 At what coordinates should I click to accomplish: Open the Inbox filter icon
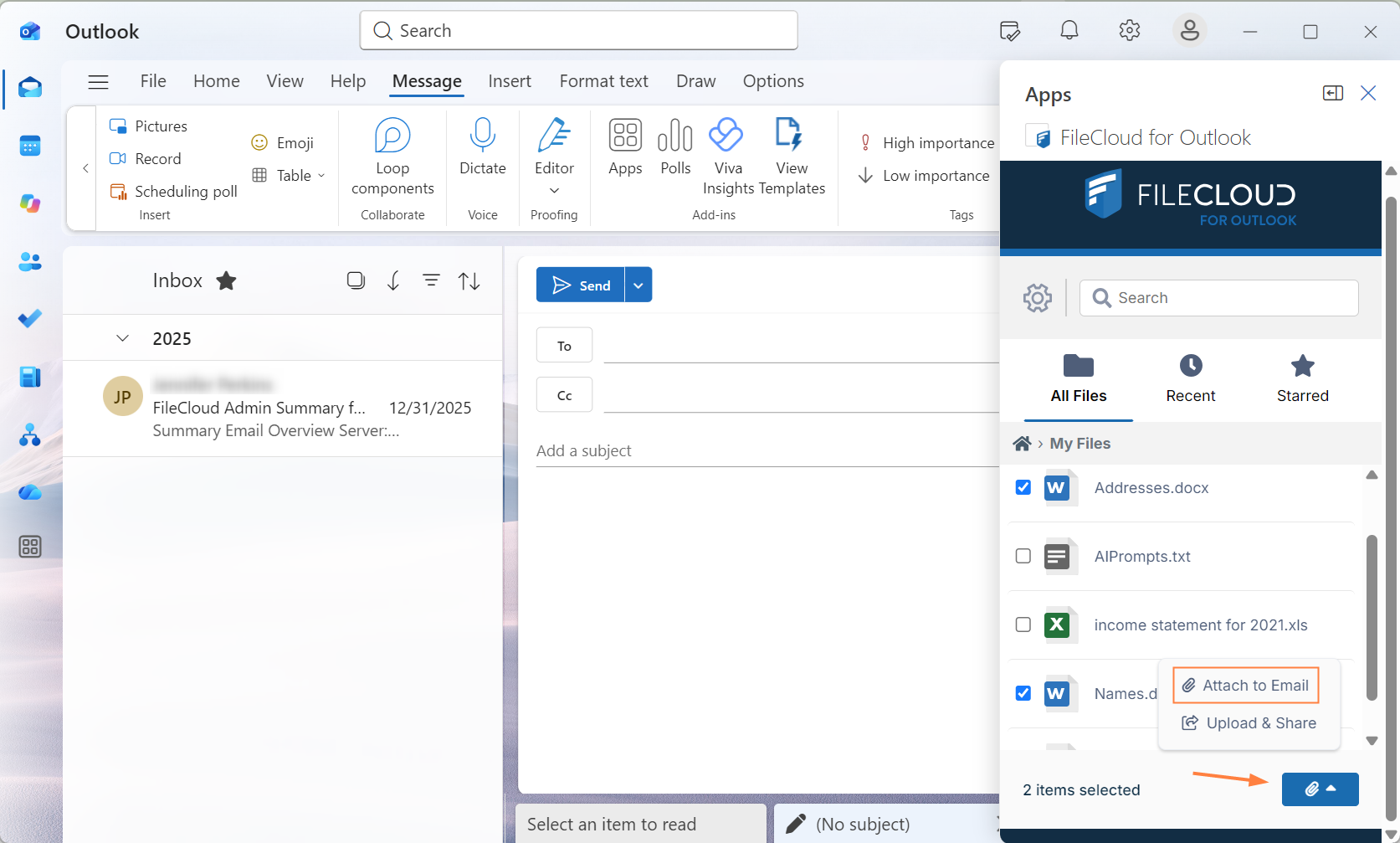tap(431, 280)
